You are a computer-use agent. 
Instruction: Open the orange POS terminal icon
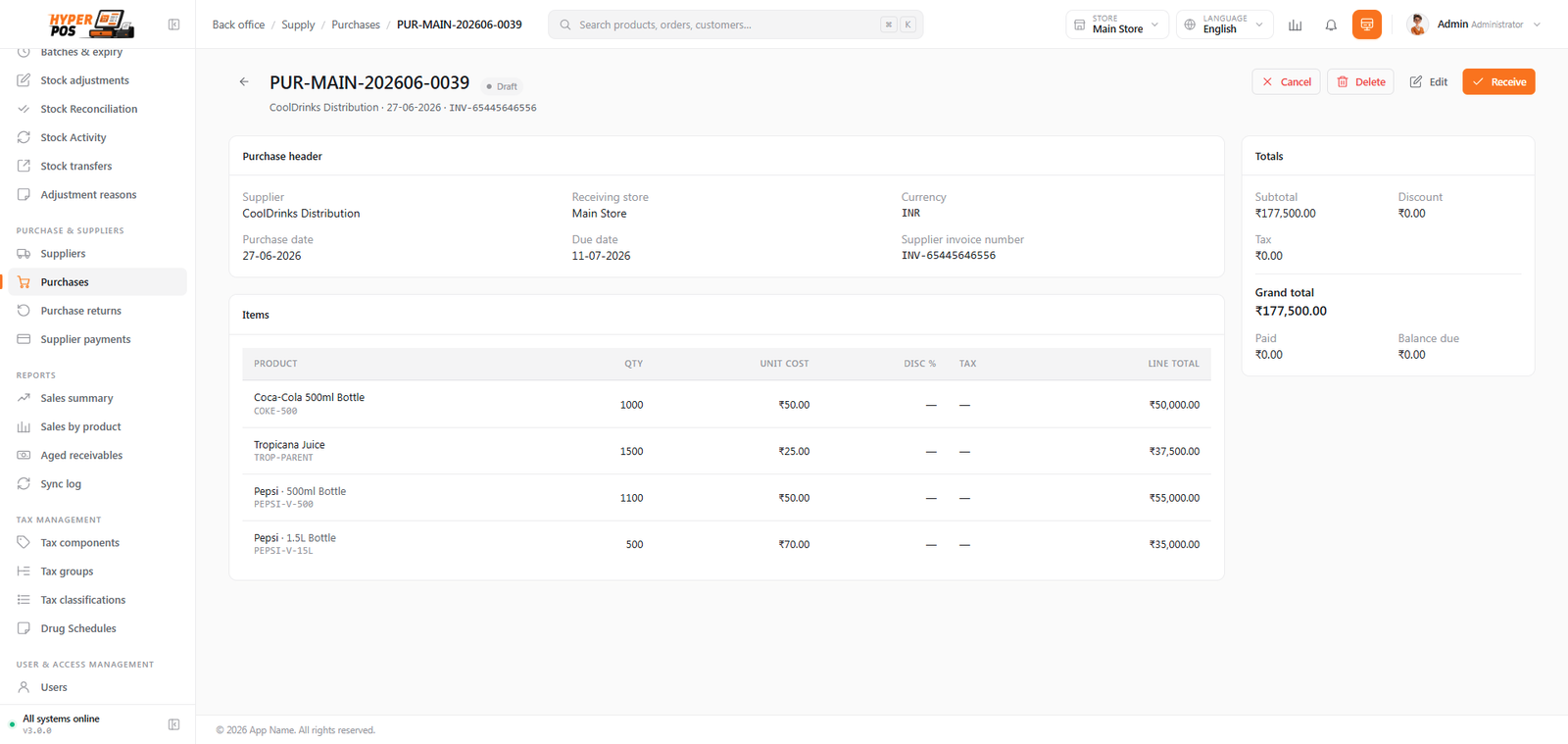[1366, 25]
